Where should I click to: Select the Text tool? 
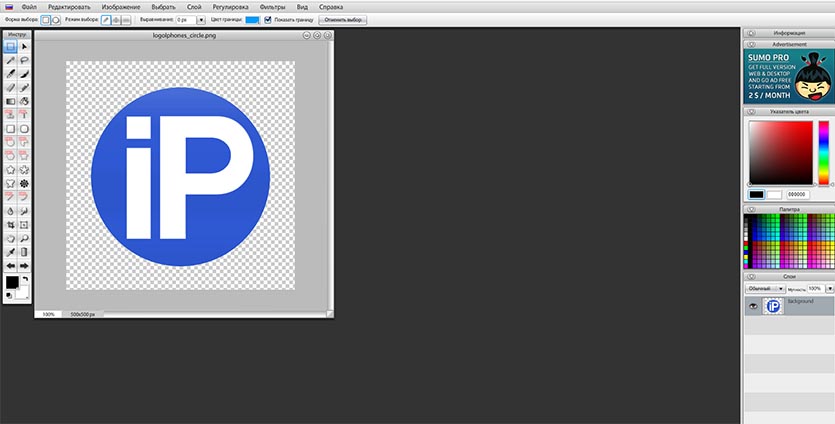(24, 115)
